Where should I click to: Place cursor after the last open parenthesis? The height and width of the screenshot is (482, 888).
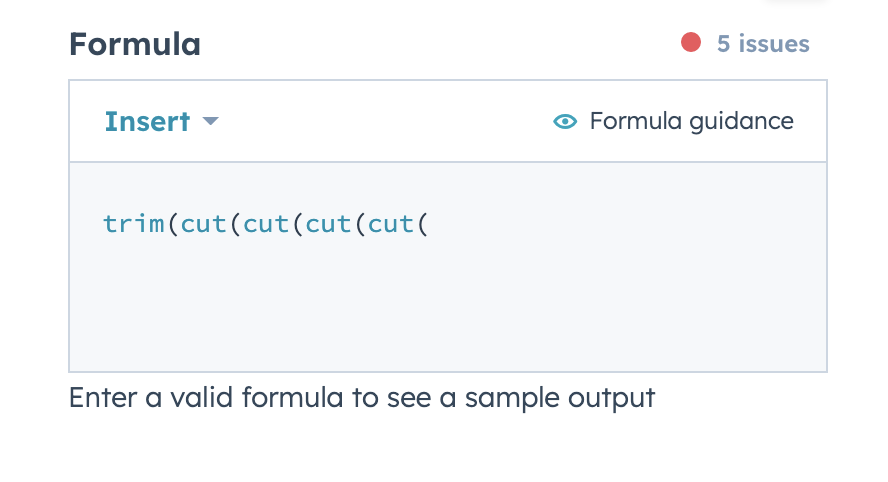(429, 223)
